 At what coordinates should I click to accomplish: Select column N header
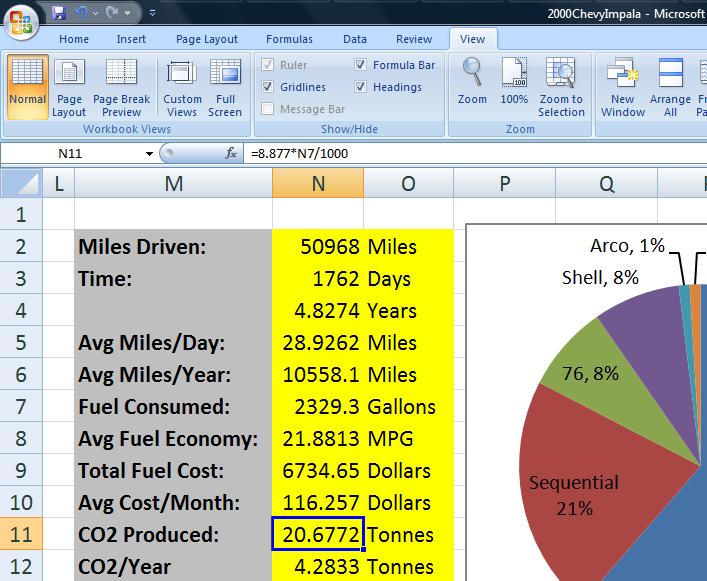coord(318,183)
